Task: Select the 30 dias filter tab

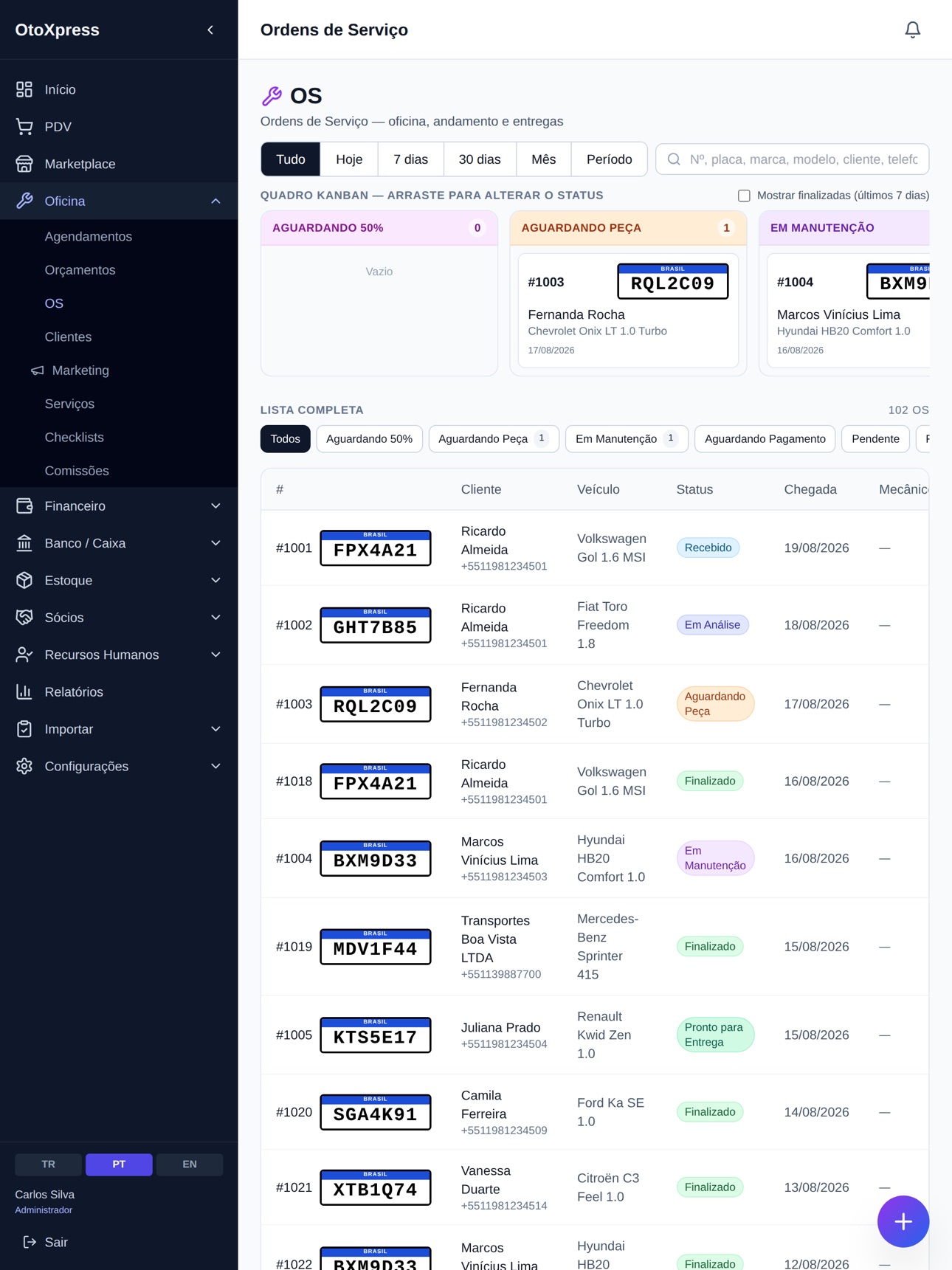Action: (480, 159)
